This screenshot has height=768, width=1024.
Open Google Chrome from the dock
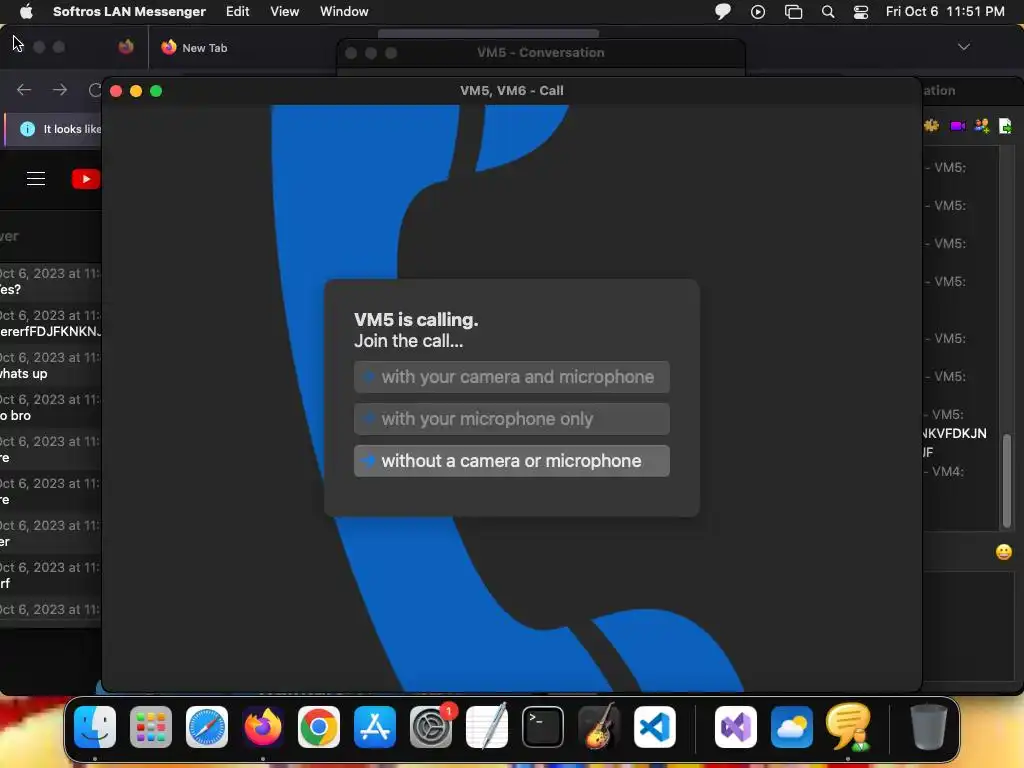[x=319, y=727]
